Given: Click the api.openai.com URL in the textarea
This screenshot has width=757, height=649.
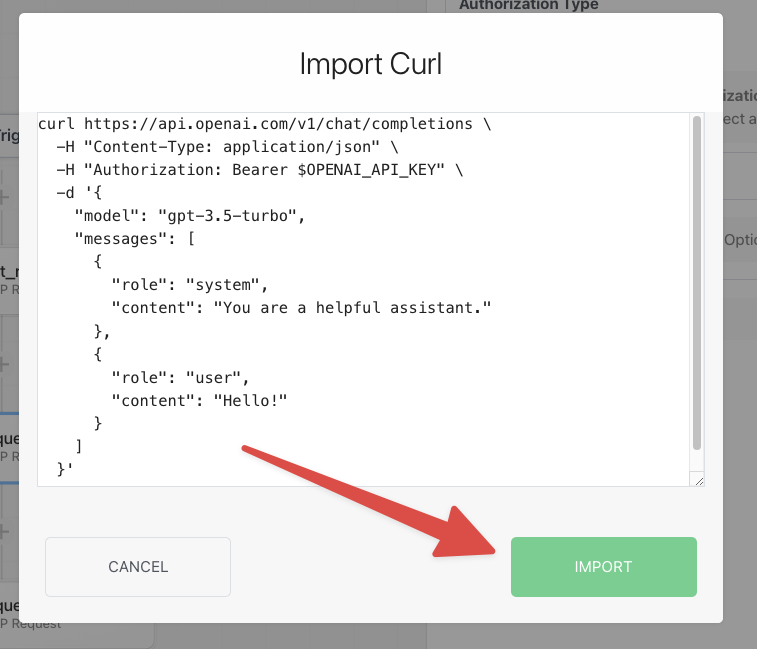Looking at the screenshot, I should coord(278,124).
